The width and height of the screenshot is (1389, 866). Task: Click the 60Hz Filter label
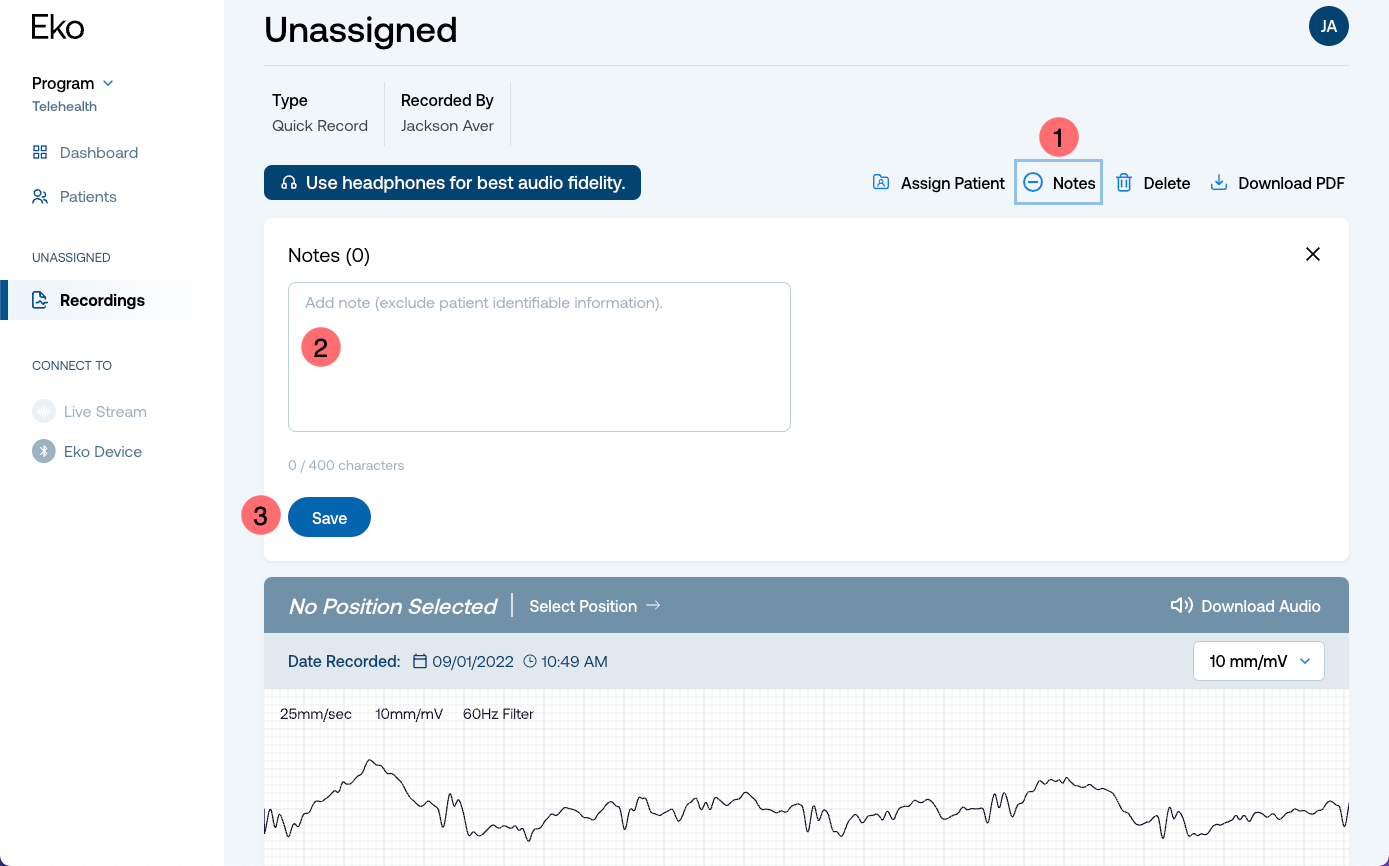coord(498,714)
